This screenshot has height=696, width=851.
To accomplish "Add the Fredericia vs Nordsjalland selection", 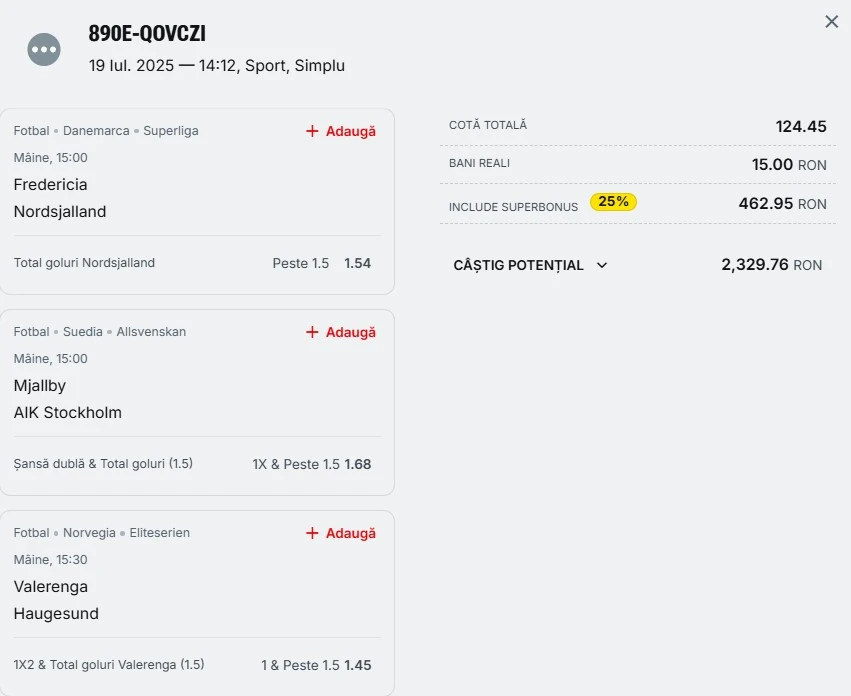I will click(341, 131).
